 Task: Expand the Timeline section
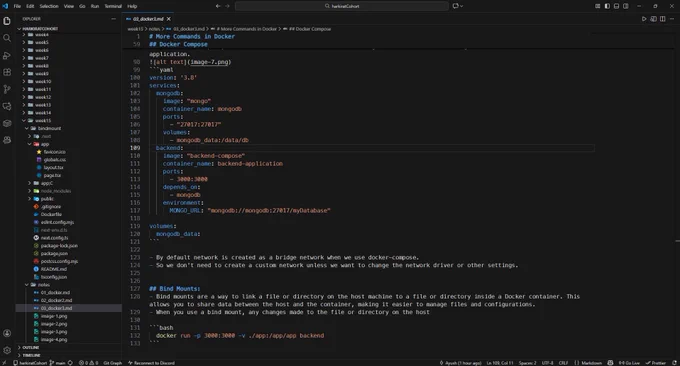(31, 355)
